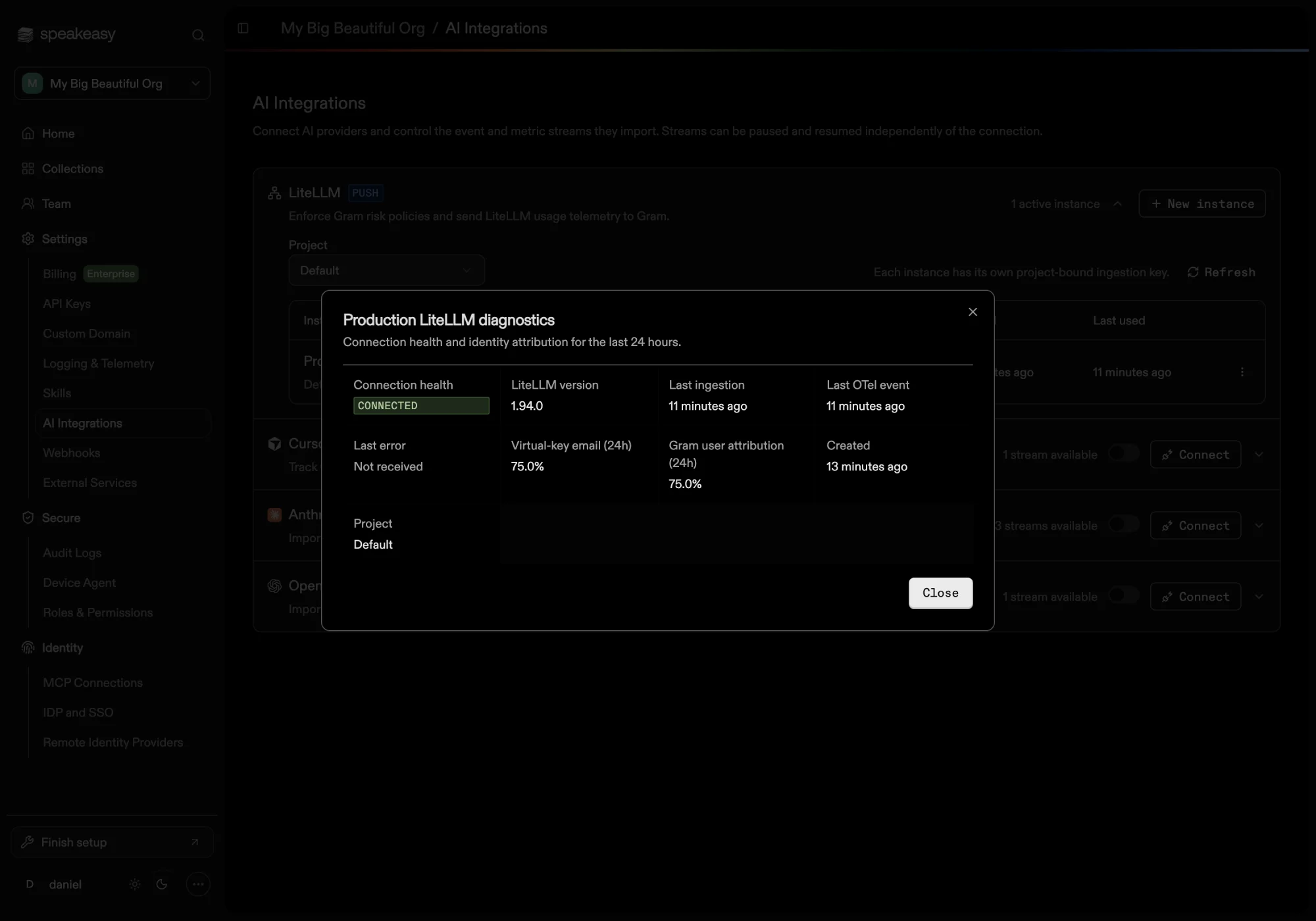The image size is (1316, 921).
Task: Toggle the sidebar panel icon
Action: [243, 28]
